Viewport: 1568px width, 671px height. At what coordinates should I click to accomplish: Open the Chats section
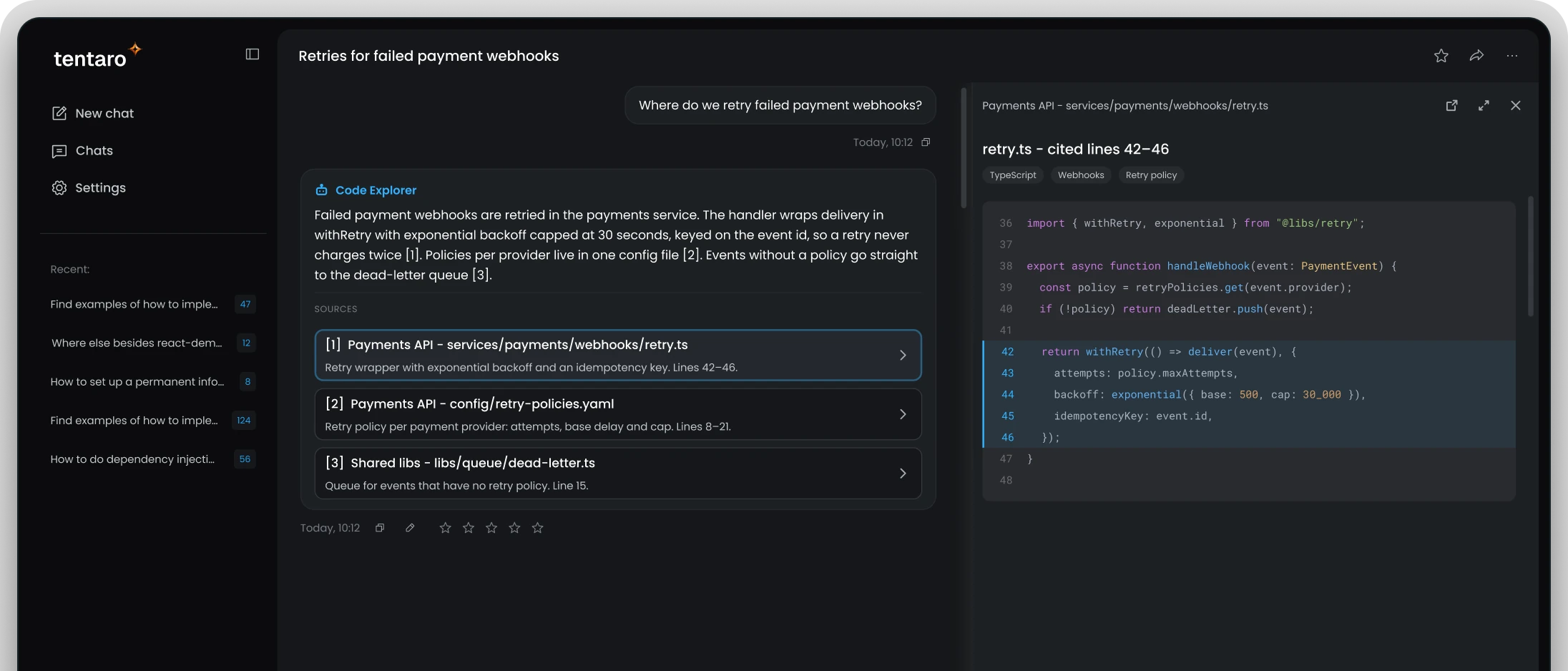coord(83,151)
